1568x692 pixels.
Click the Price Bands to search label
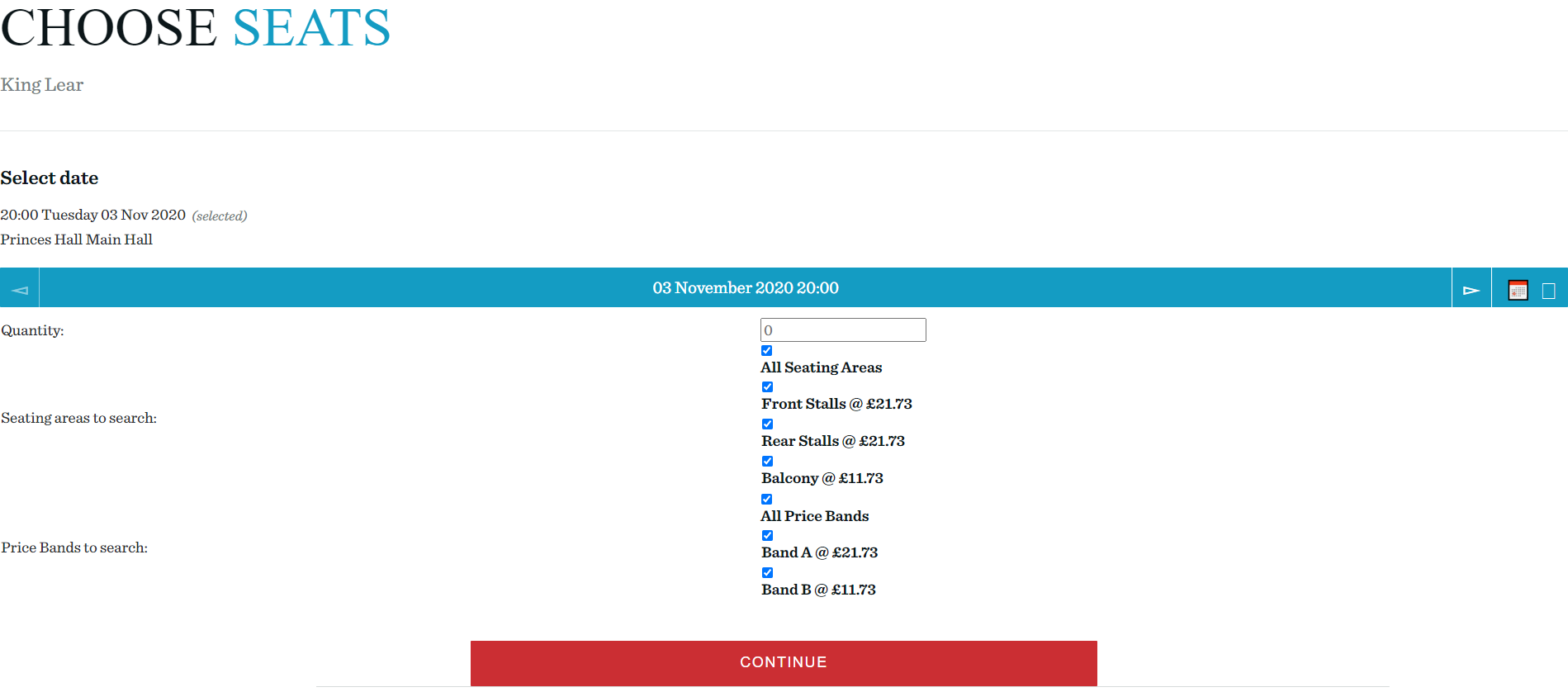(x=74, y=547)
